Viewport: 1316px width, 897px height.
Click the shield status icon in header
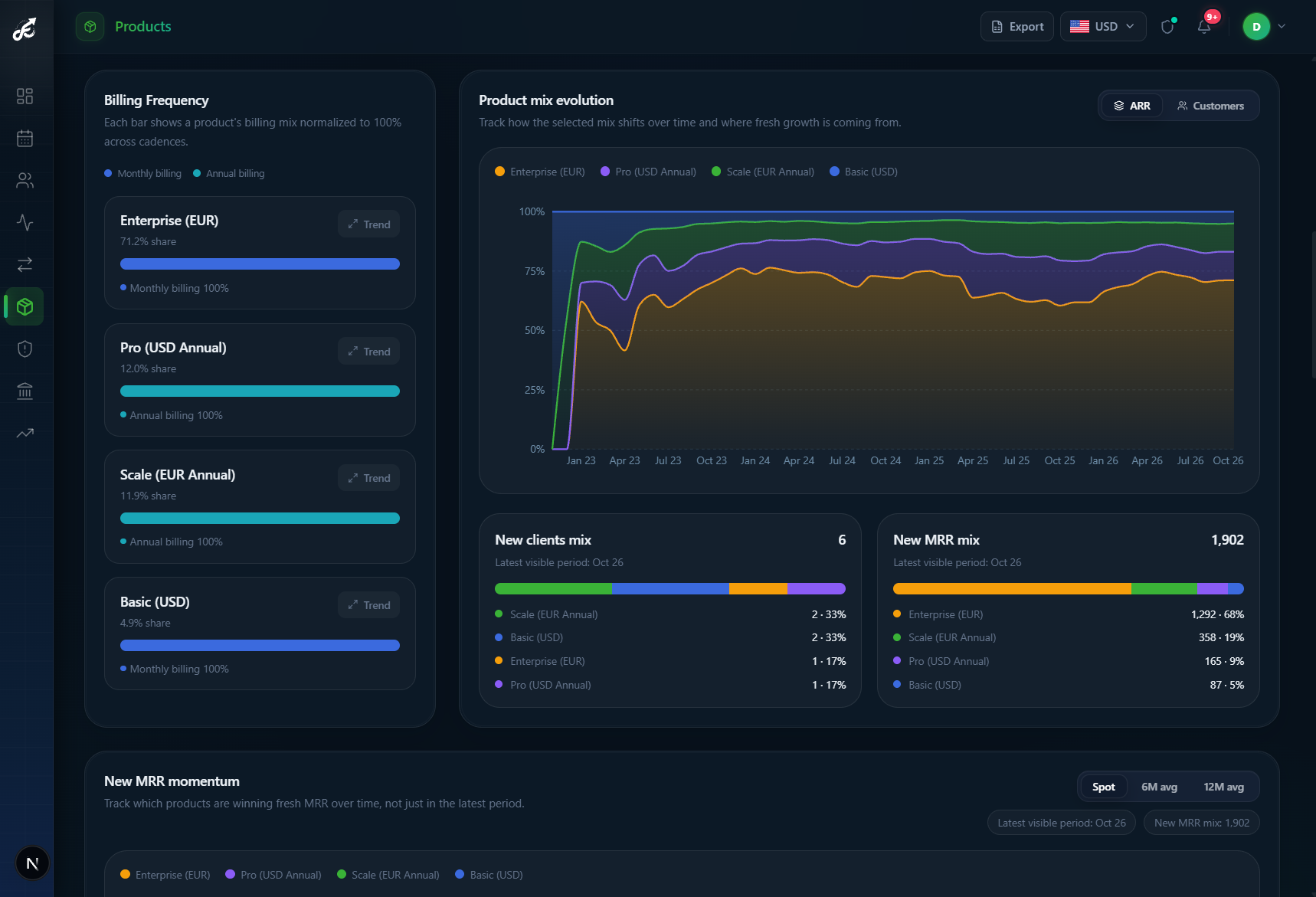1167,27
